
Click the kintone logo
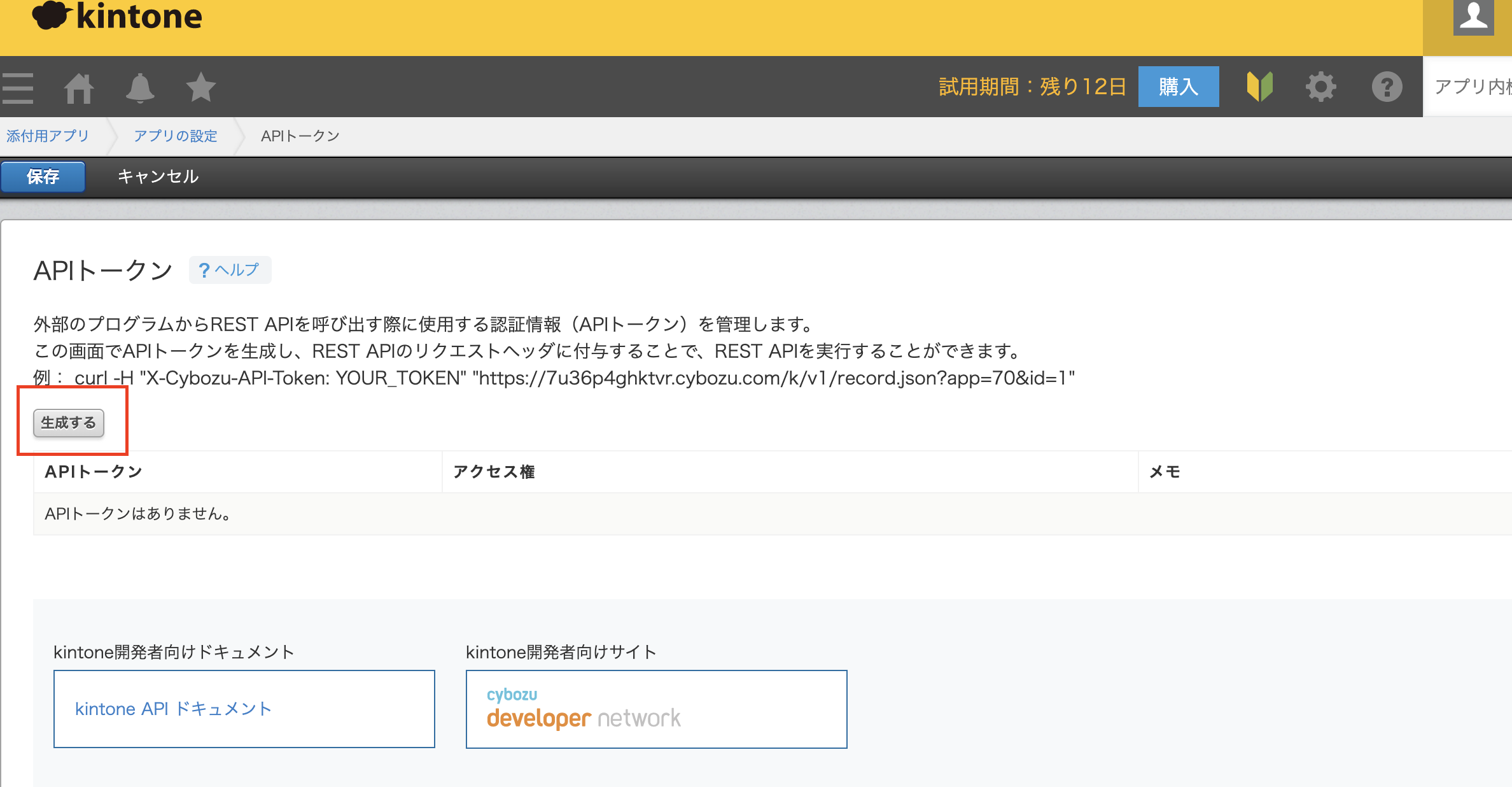(117, 16)
